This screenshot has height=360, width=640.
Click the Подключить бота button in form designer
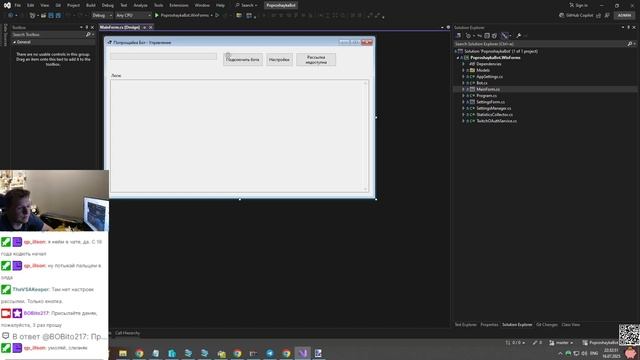coord(243,60)
